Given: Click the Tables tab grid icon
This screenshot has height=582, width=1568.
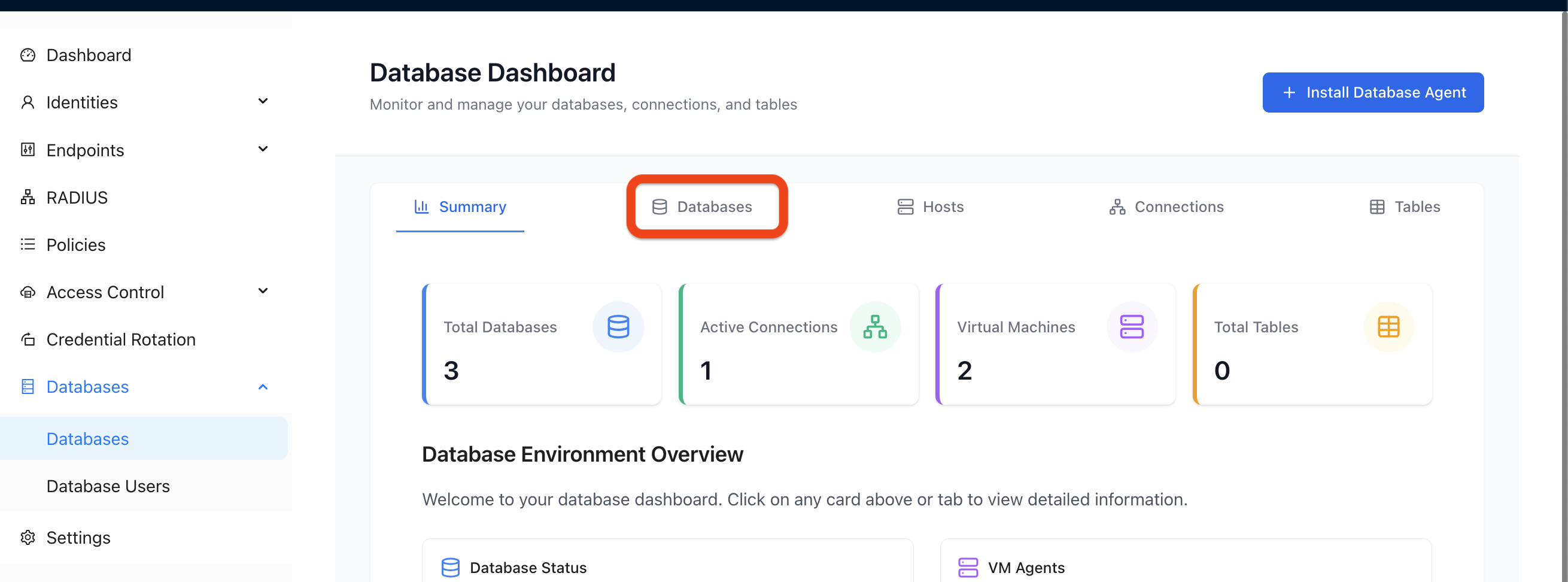Looking at the screenshot, I should coord(1377,207).
